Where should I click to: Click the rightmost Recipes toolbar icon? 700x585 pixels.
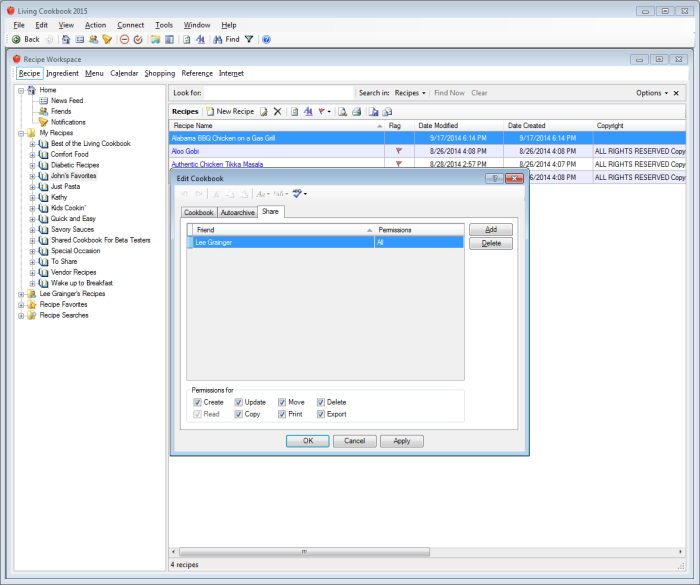pos(388,112)
